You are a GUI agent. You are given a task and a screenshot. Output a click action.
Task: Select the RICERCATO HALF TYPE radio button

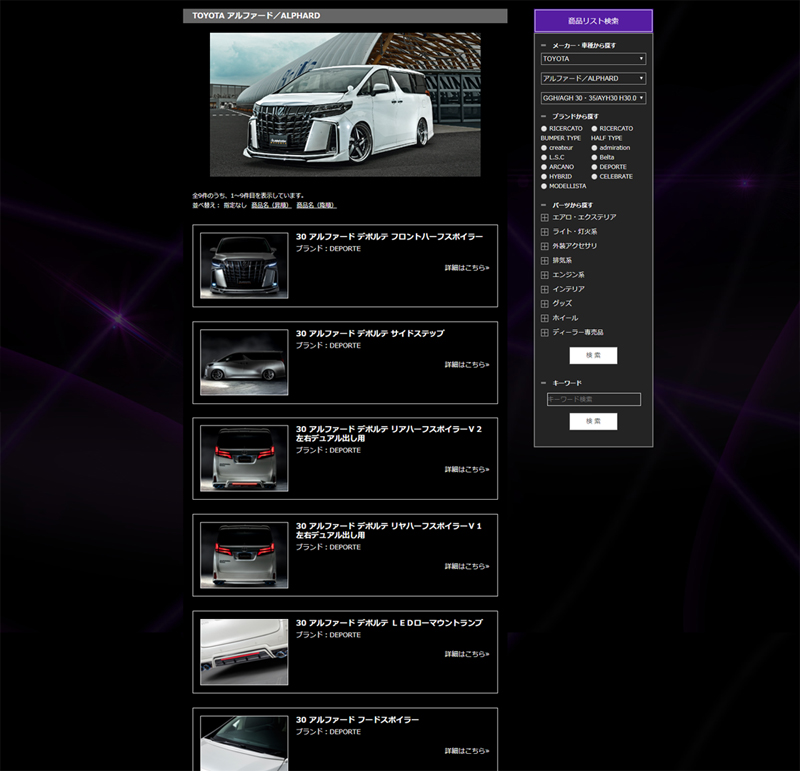[594, 129]
